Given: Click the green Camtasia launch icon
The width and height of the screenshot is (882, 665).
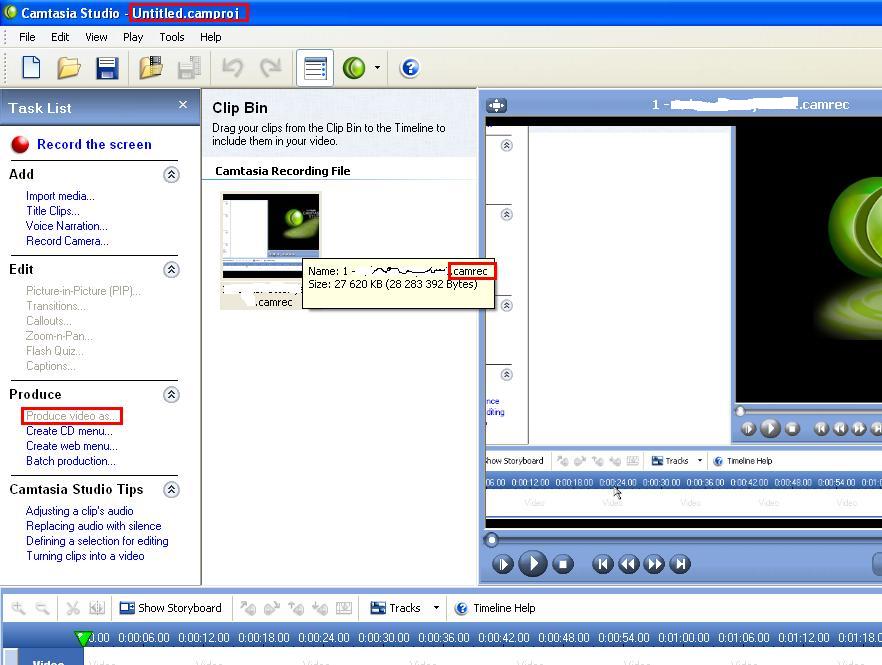Looking at the screenshot, I should click(x=354, y=68).
